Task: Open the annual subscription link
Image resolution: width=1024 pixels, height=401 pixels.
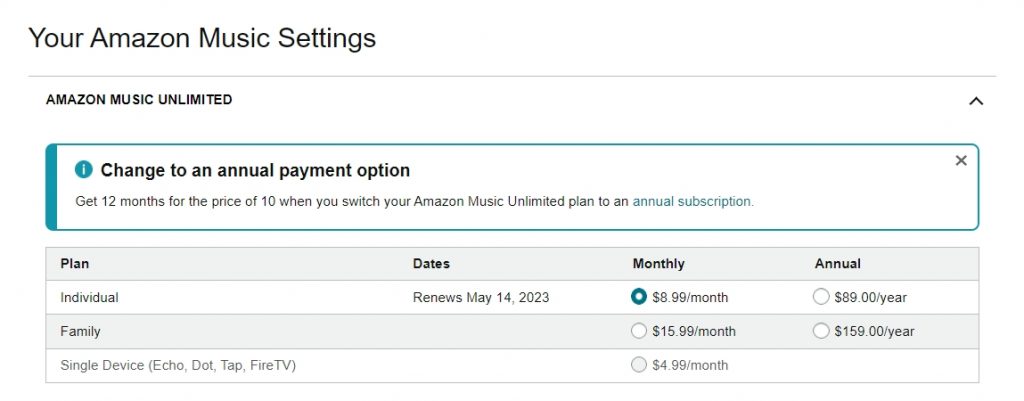Action: pos(693,201)
